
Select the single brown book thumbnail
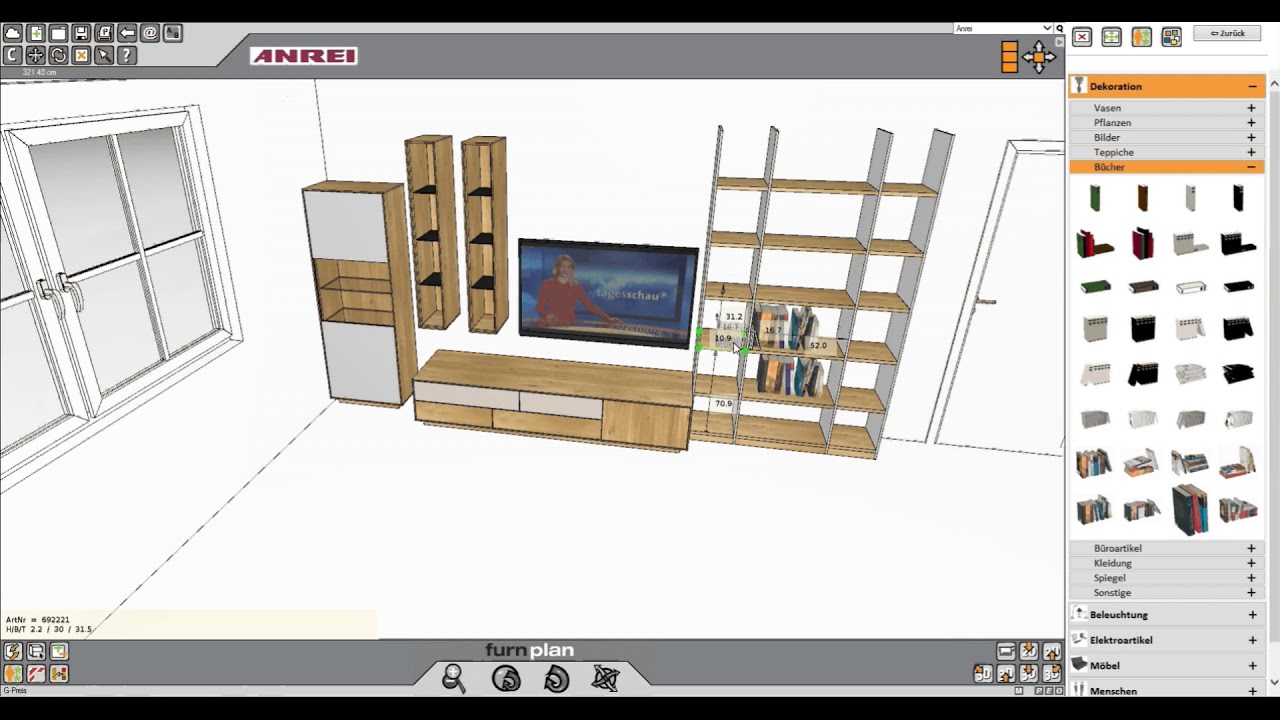click(x=1143, y=198)
